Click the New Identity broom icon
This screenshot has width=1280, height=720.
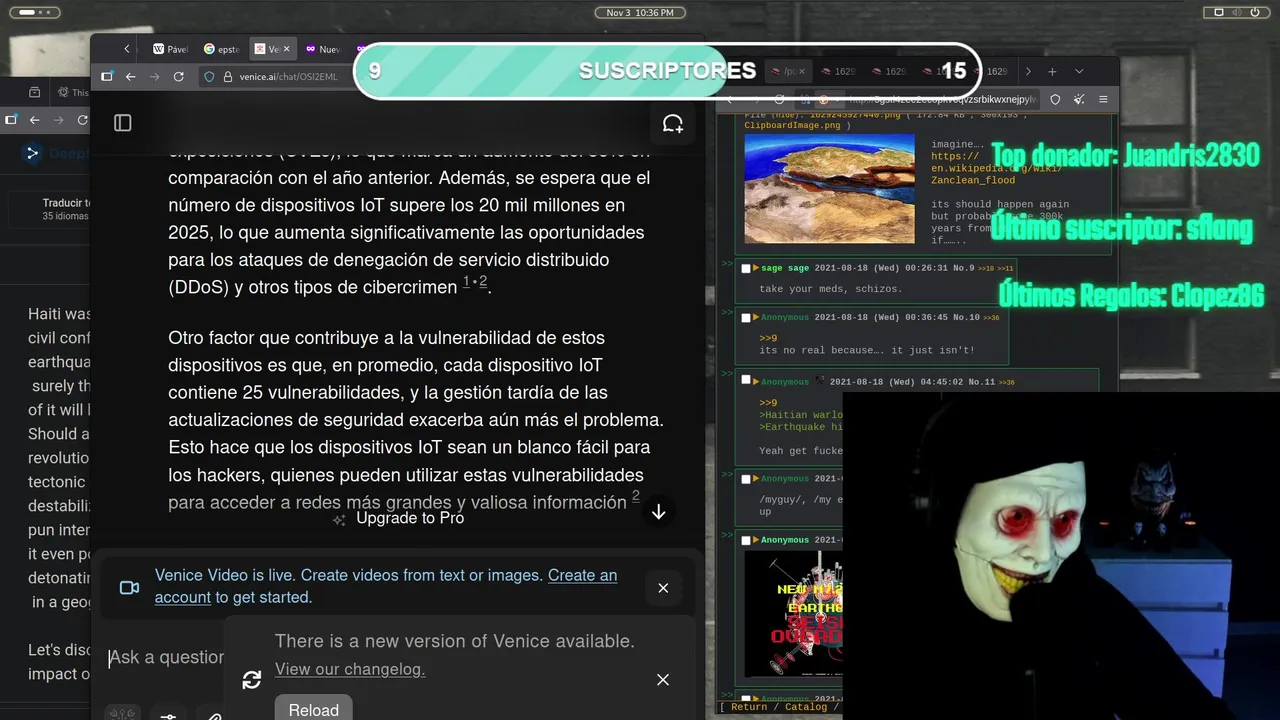[x=1079, y=99]
